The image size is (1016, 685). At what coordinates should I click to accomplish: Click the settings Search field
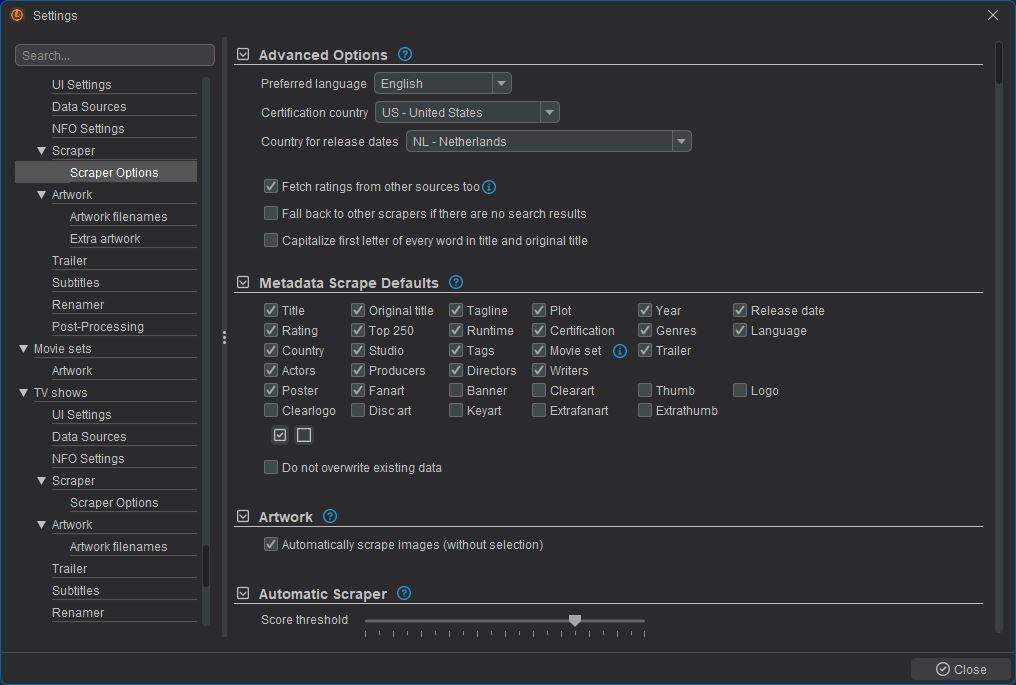pos(115,55)
